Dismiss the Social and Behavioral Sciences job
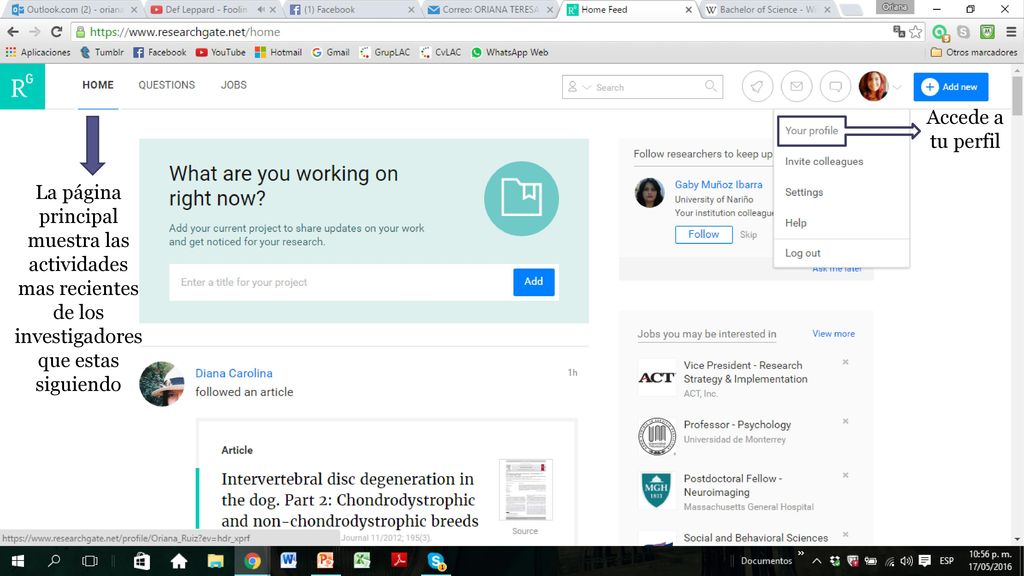1024x576 pixels. coord(845,534)
